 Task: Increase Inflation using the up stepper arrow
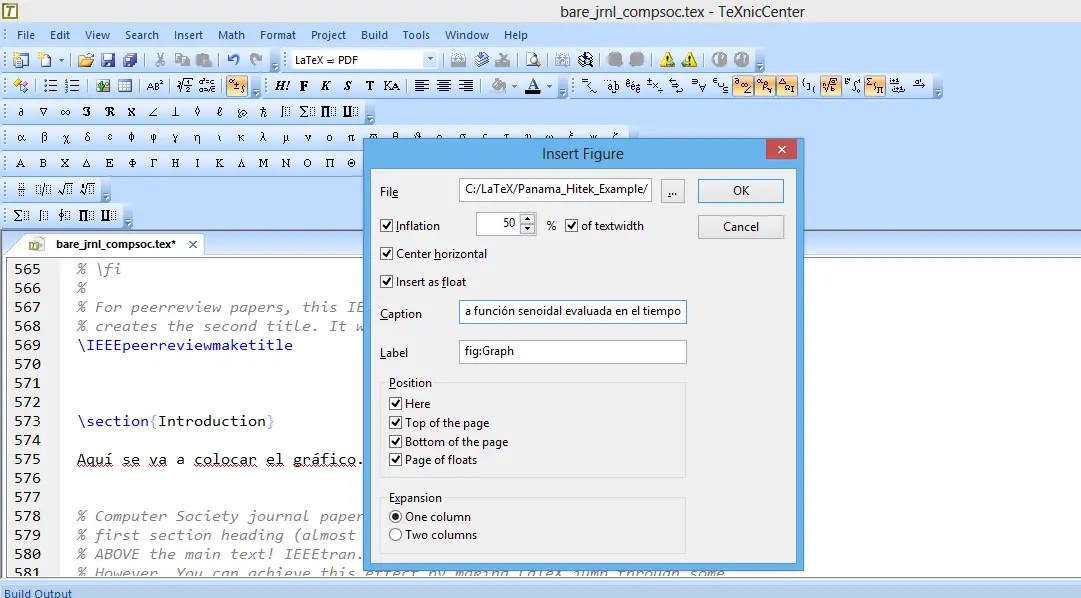point(527,219)
